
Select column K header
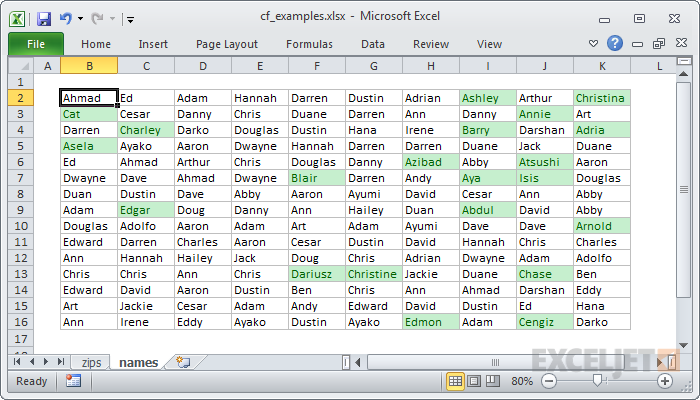602,66
